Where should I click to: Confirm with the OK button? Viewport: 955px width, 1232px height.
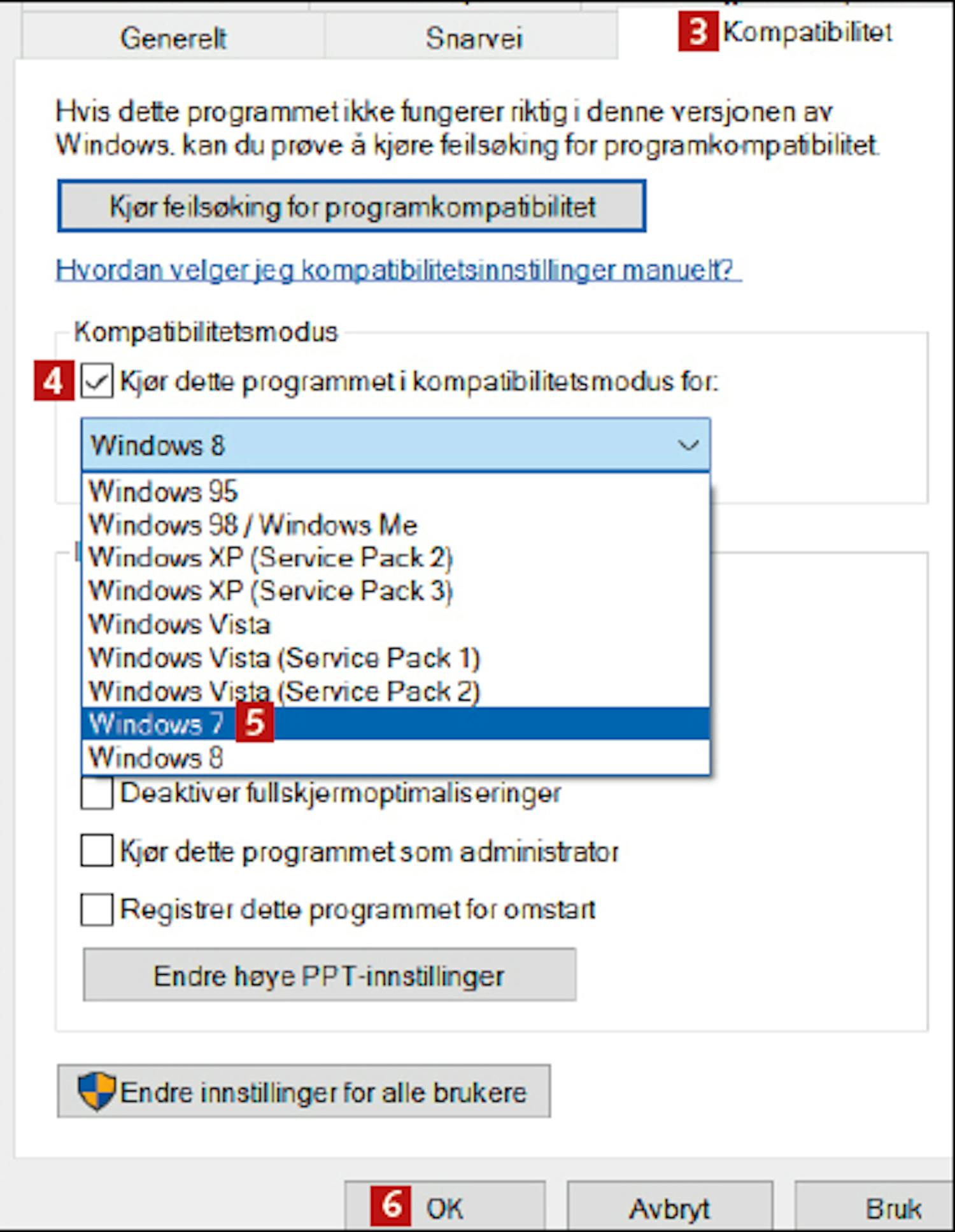(x=445, y=1207)
